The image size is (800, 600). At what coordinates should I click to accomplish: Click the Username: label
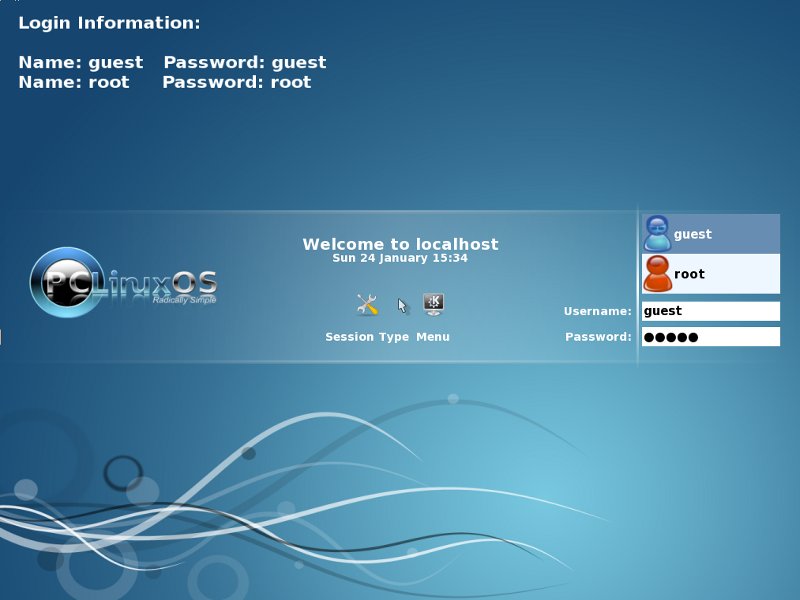(597, 312)
